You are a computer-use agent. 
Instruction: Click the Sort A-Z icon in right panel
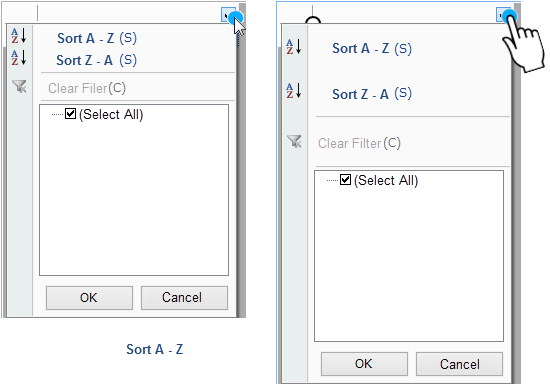294,46
